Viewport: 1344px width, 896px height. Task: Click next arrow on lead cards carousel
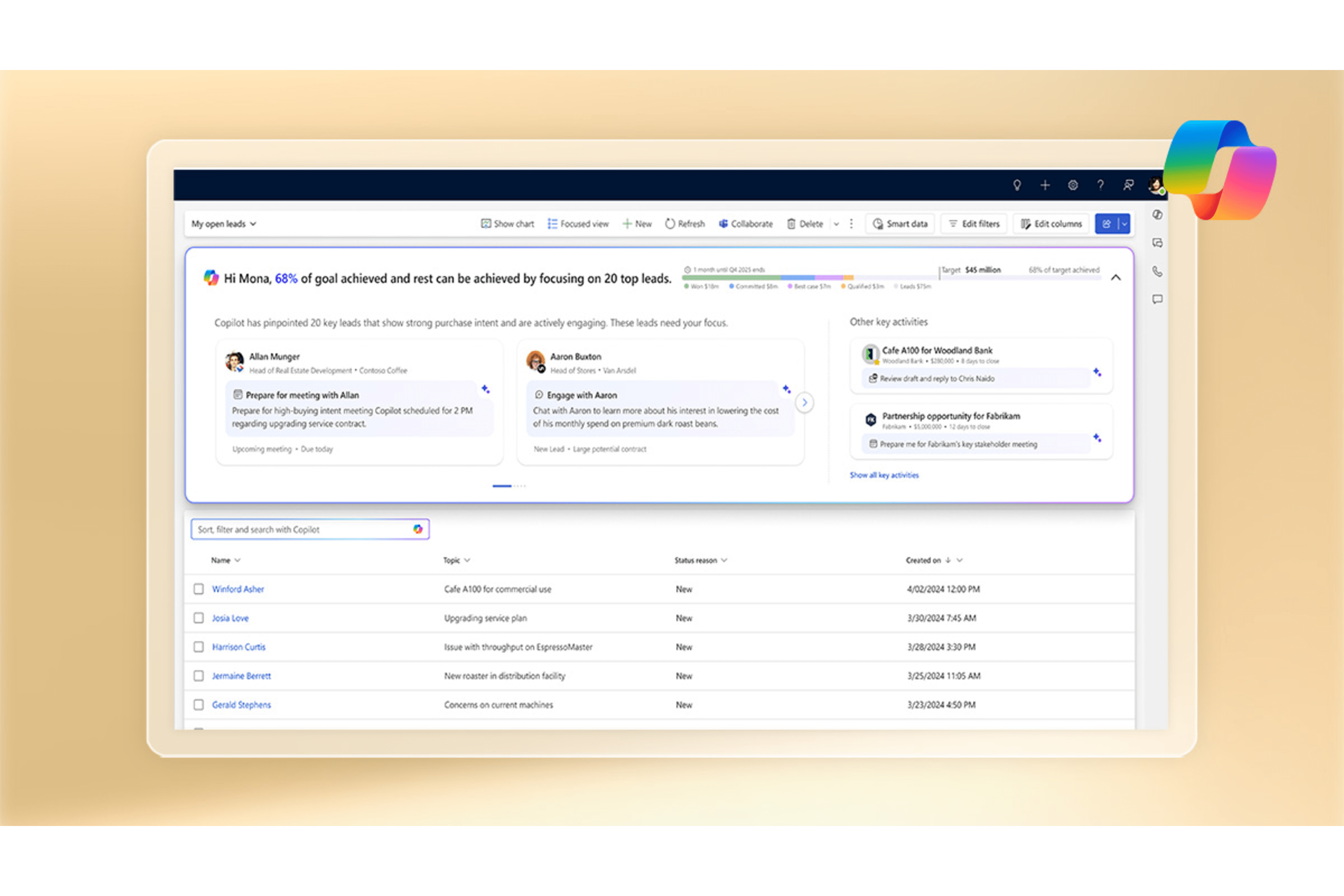(805, 402)
